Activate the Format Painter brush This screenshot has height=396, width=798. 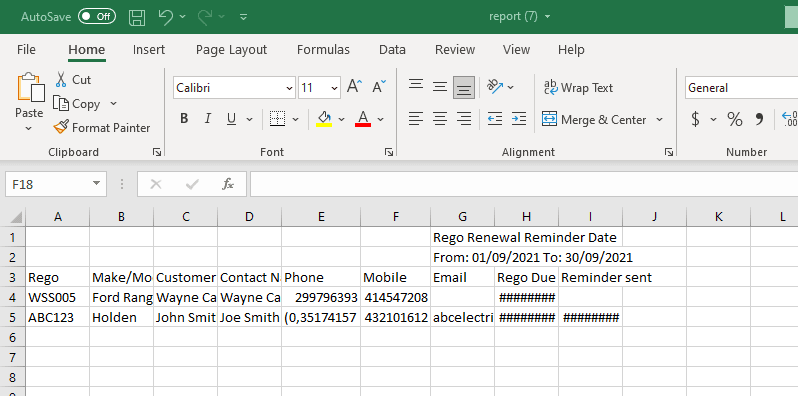(102, 127)
